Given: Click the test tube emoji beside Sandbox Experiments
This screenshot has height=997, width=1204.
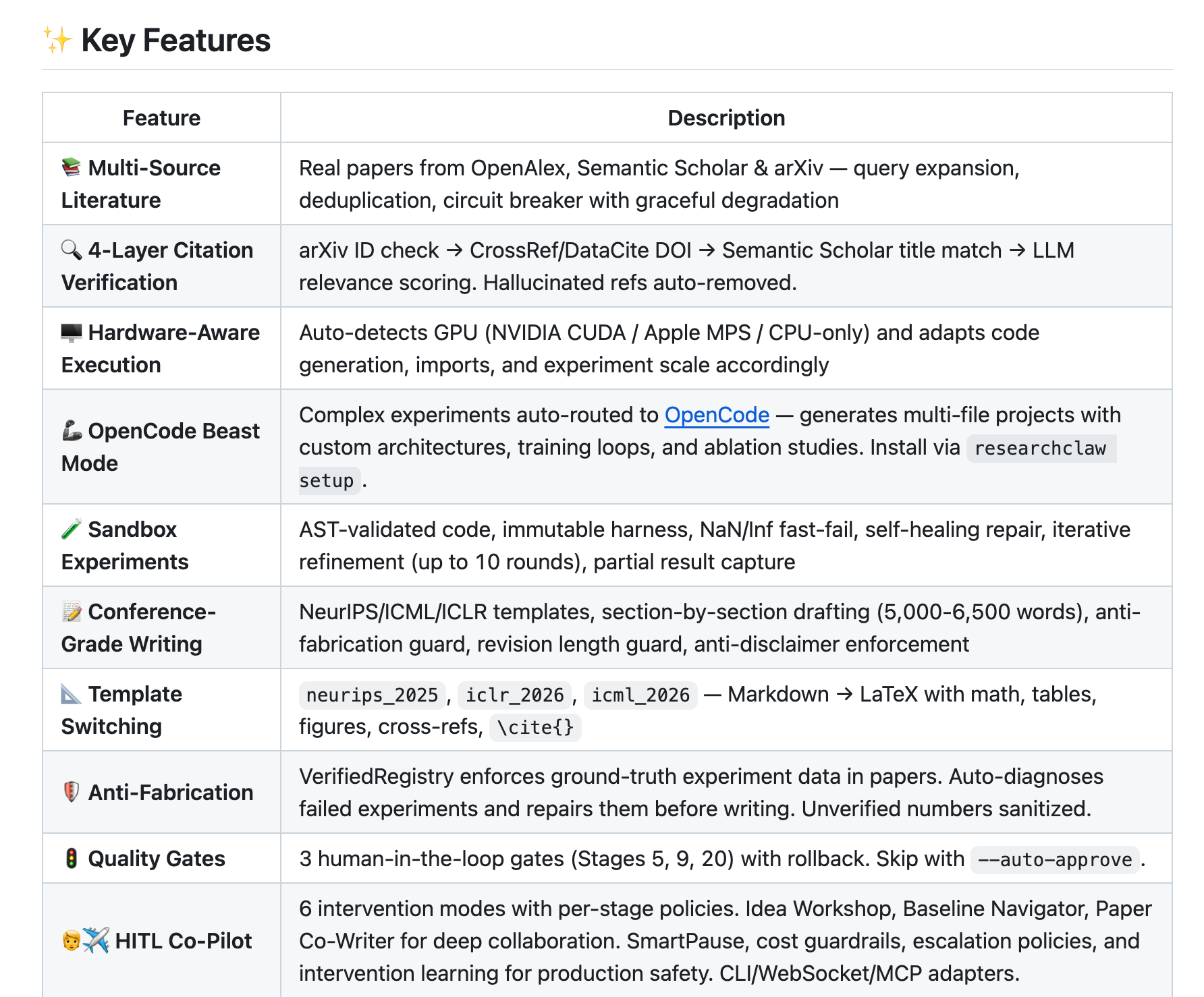Looking at the screenshot, I should click(72, 530).
